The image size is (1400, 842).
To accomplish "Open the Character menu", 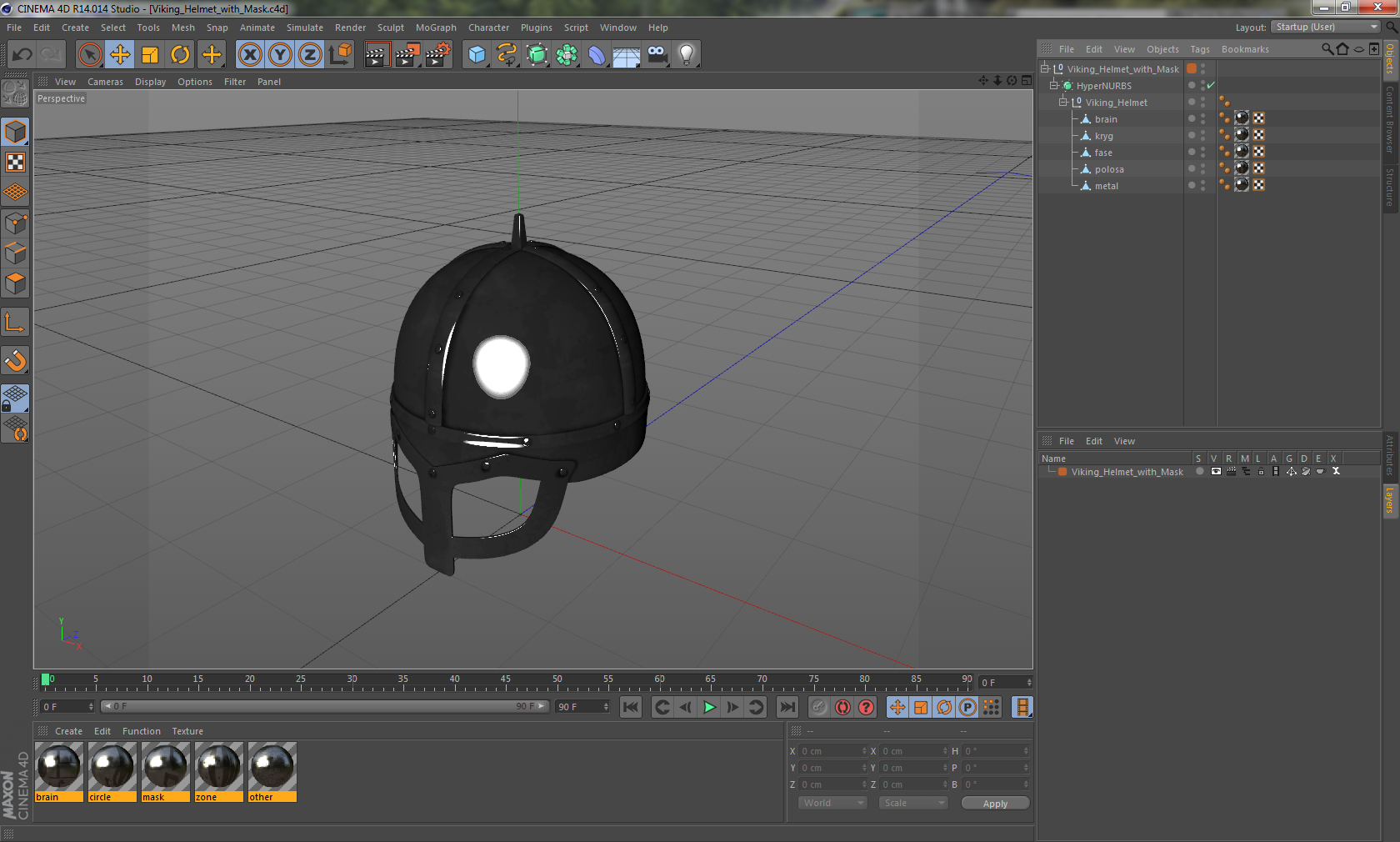I will (x=488, y=28).
